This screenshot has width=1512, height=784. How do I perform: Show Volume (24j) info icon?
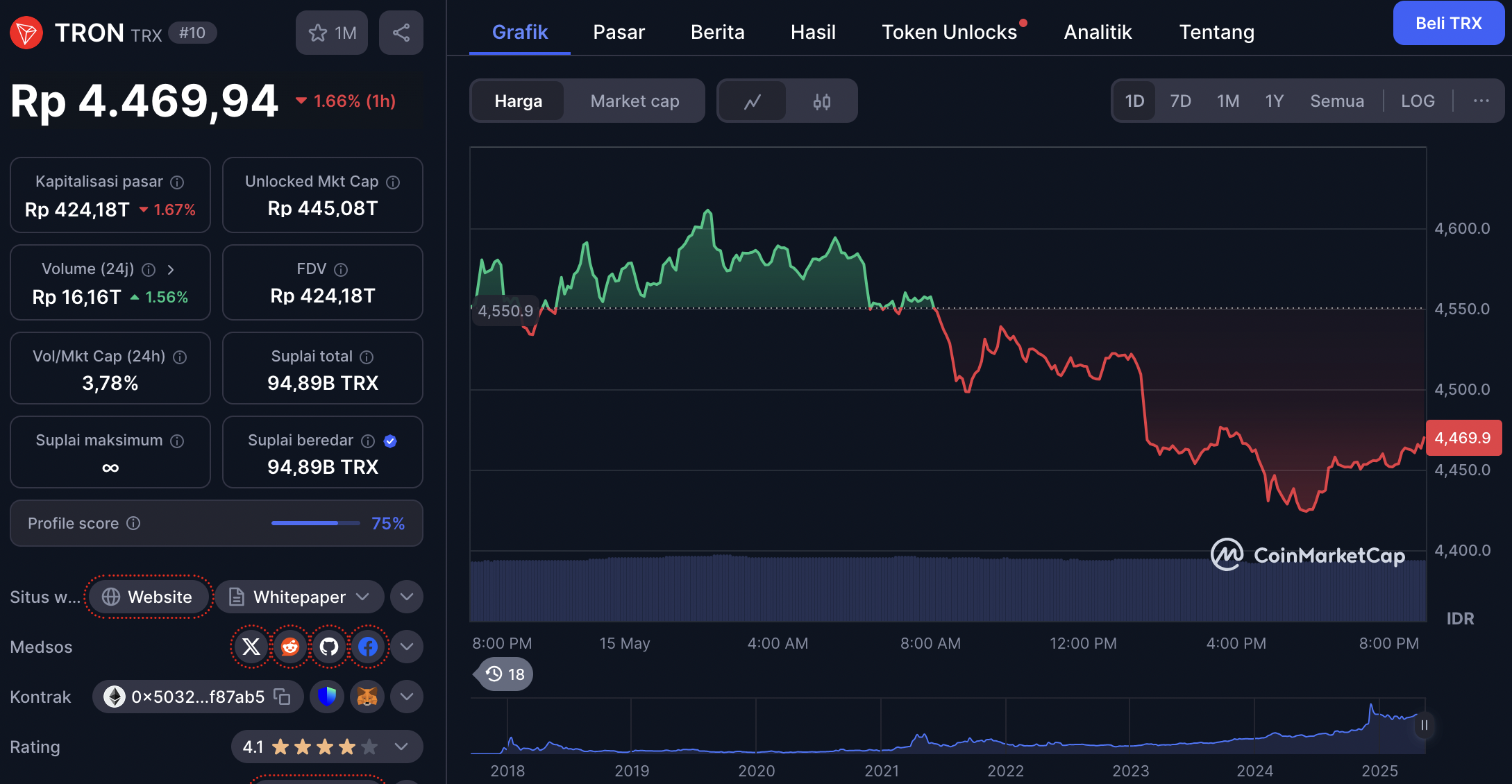[149, 269]
